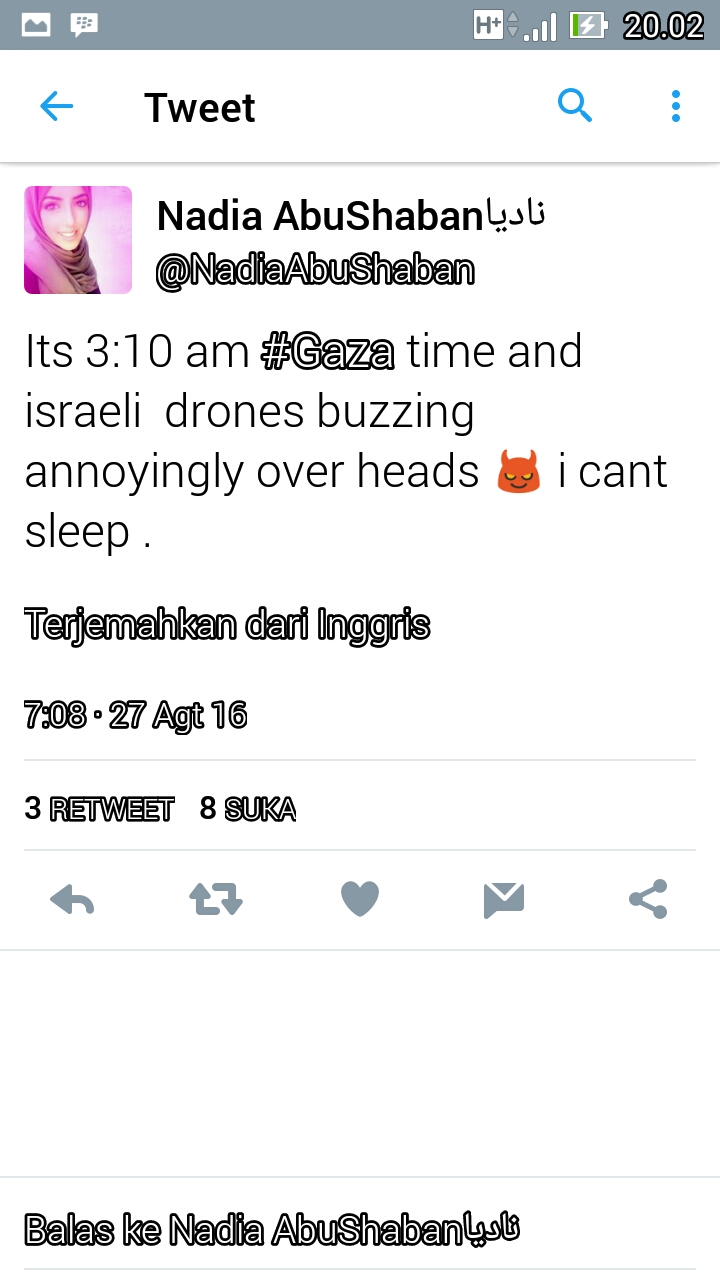This screenshot has width=720, height=1280.
Task: Tap the battery icon in status bar
Action: 588,25
